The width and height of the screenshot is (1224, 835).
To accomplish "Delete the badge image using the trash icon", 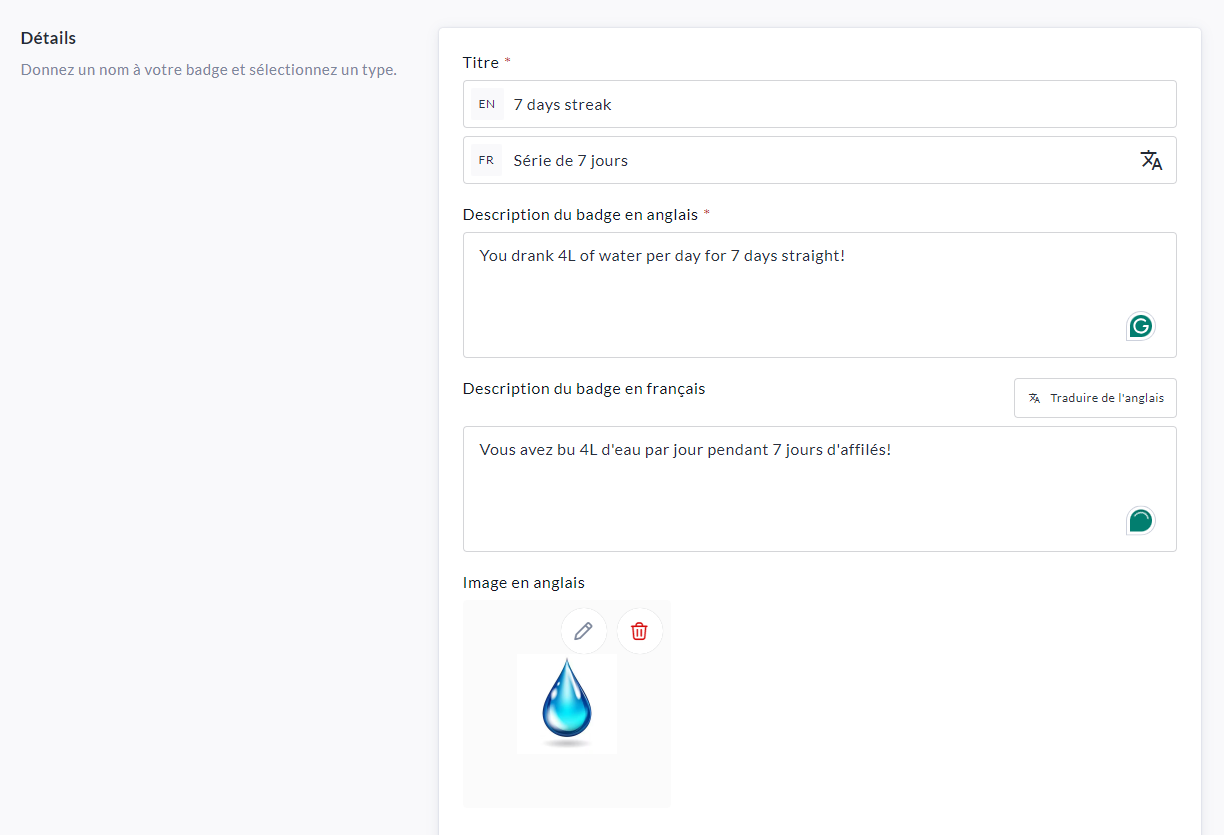I will point(639,631).
